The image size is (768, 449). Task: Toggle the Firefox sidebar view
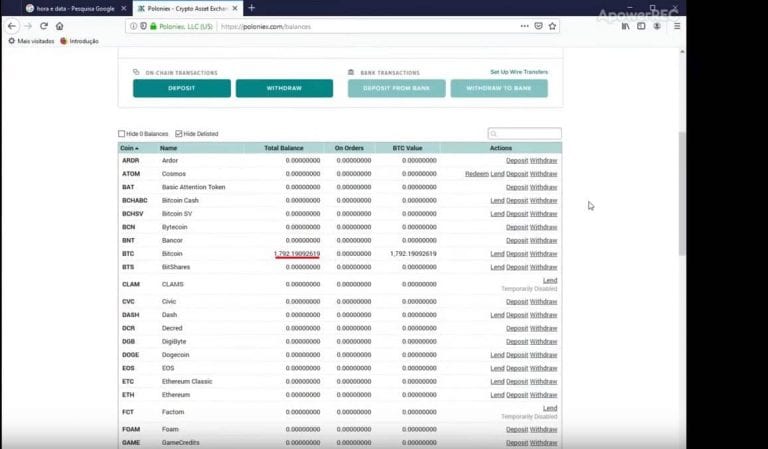641,26
